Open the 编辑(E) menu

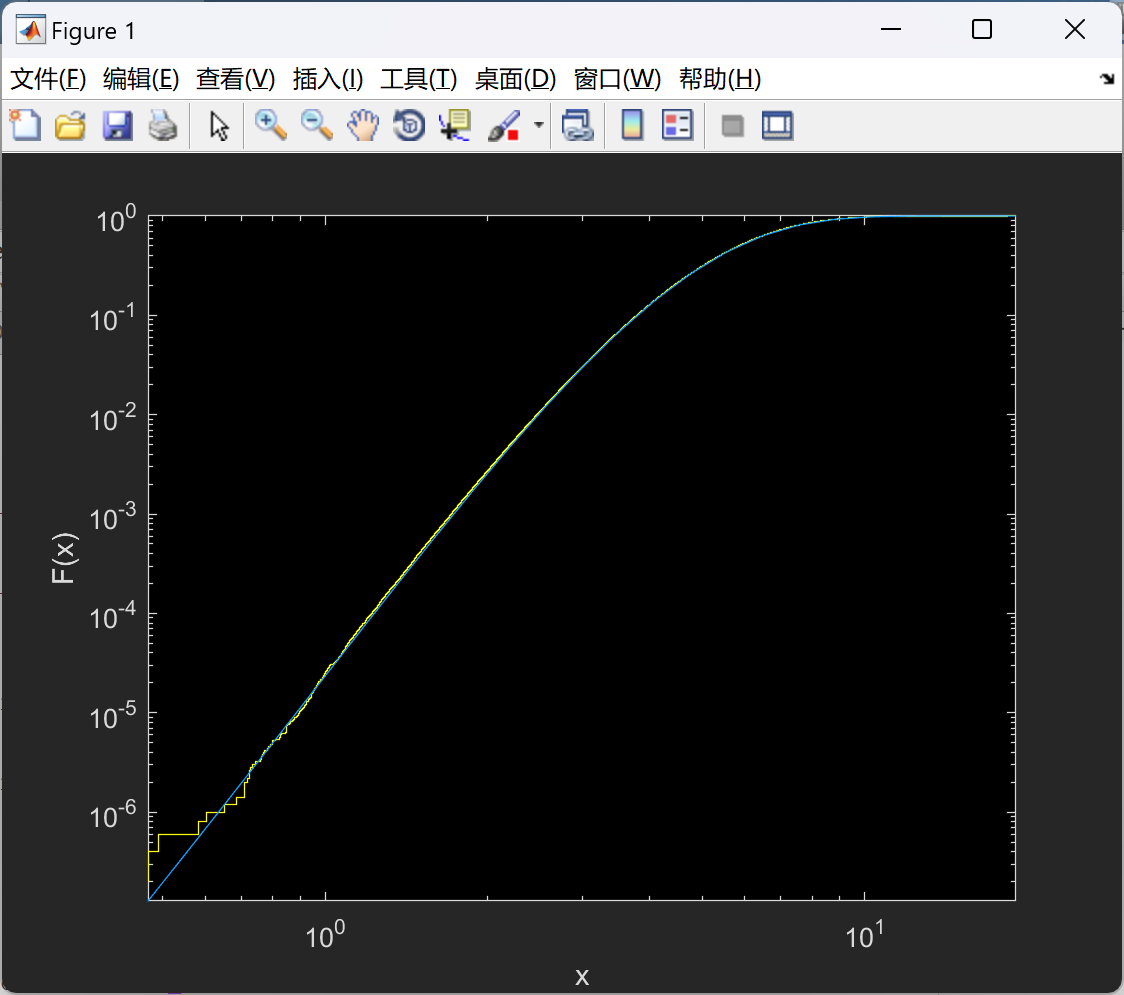point(140,79)
